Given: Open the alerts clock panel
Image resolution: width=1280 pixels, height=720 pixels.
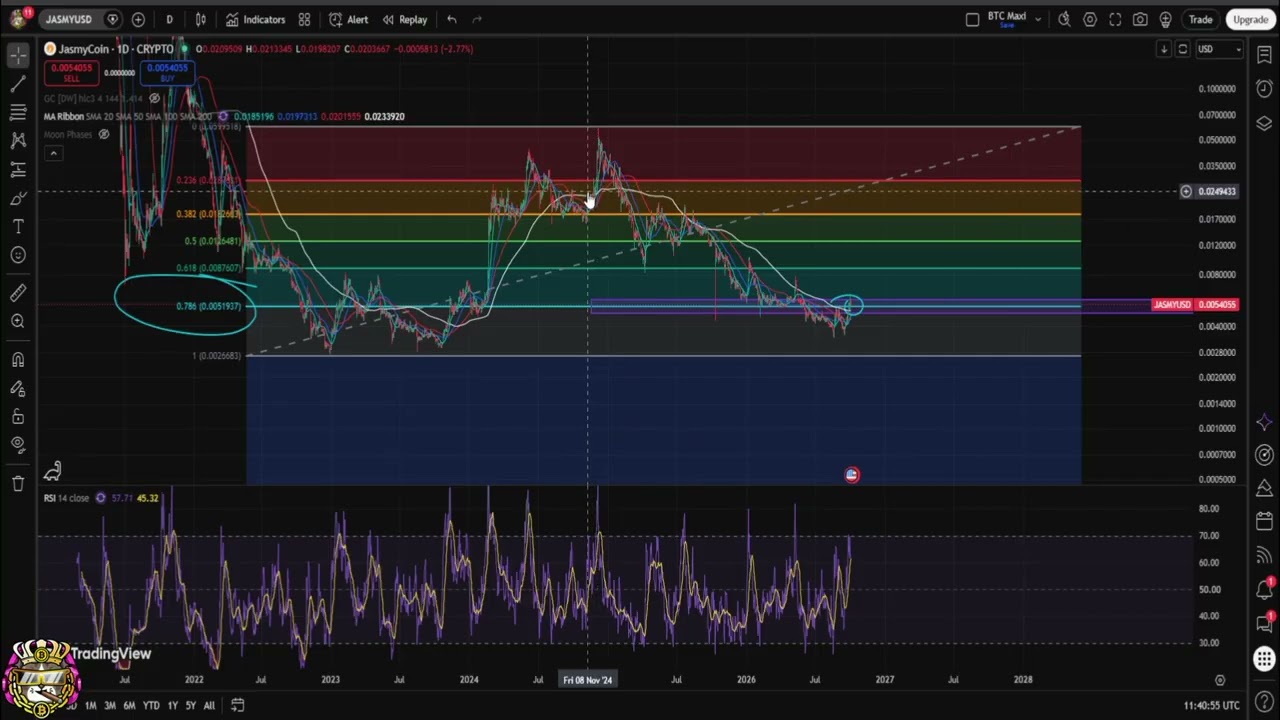Looking at the screenshot, I should click(1264, 89).
